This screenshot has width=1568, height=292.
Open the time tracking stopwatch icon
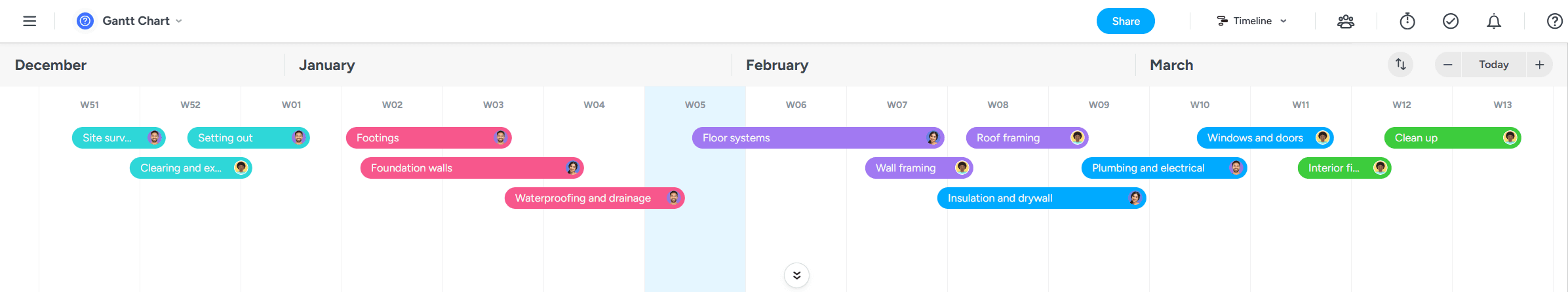1407,21
